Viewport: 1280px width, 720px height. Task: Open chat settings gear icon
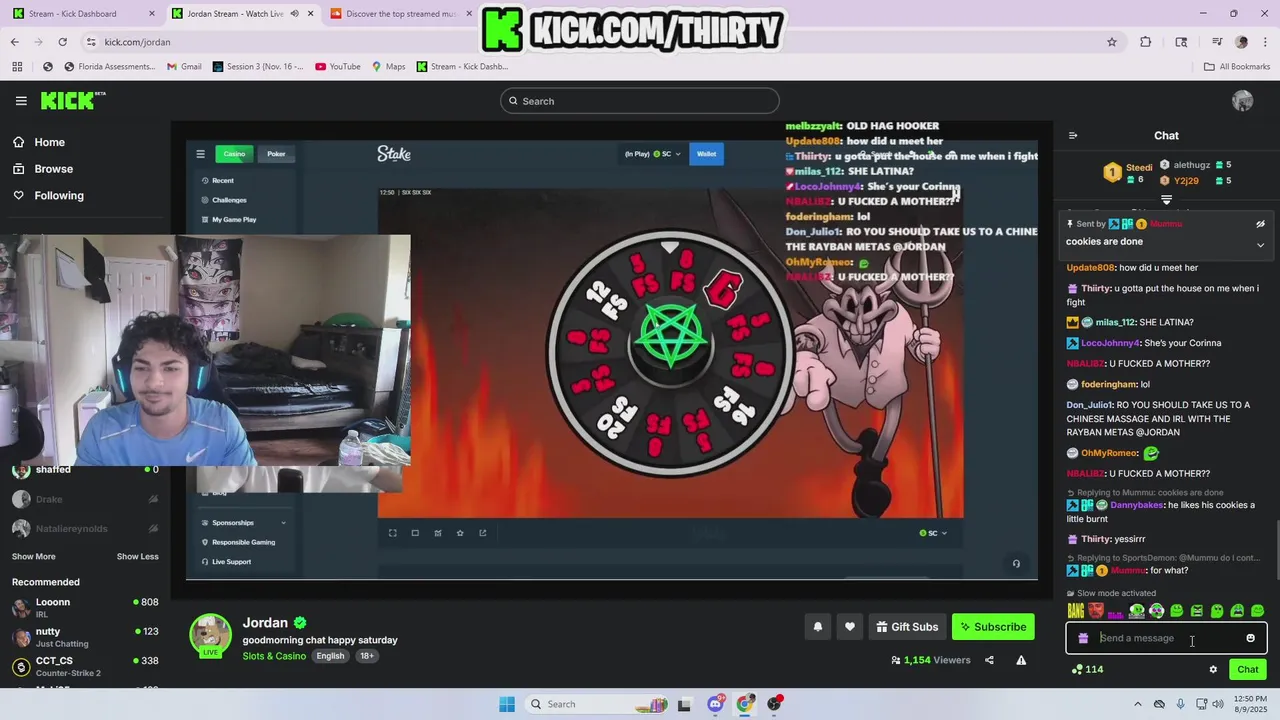click(1213, 669)
